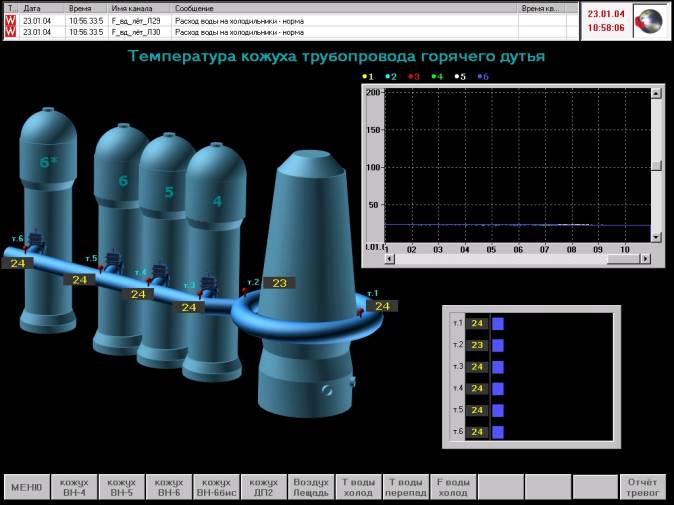Toggle trend series 6 blue legend marker
Image resolution: width=674 pixels, height=505 pixels.
[x=481, y=76]
